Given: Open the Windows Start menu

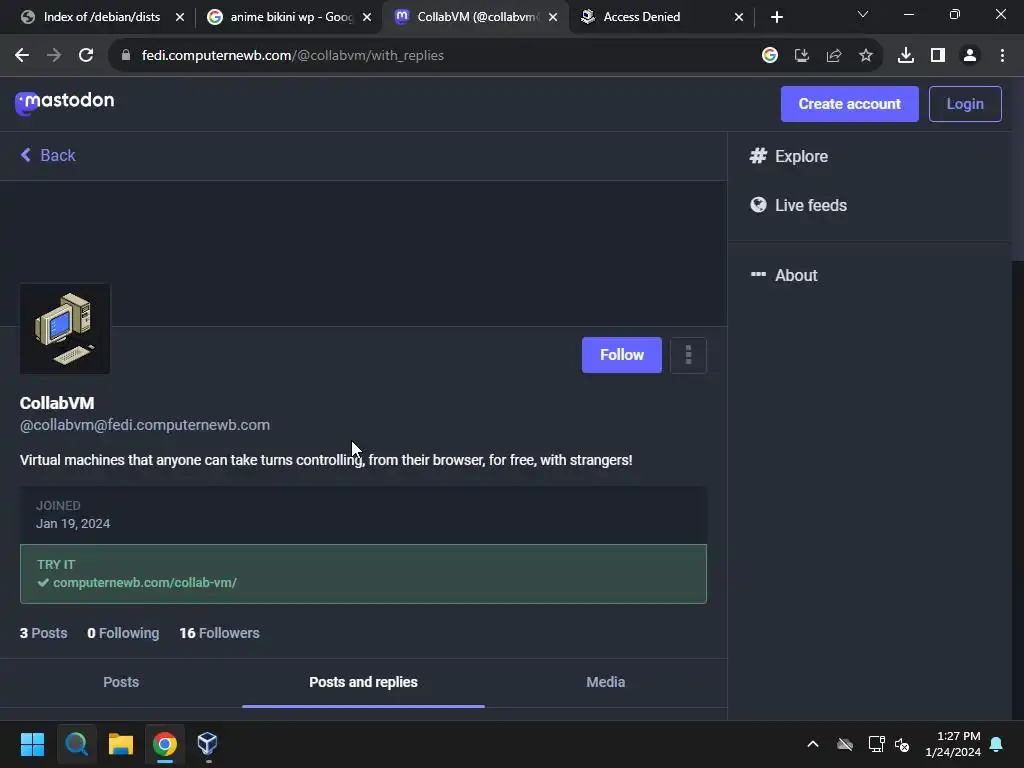Looking at the screenshot, I should coord(32,744).
